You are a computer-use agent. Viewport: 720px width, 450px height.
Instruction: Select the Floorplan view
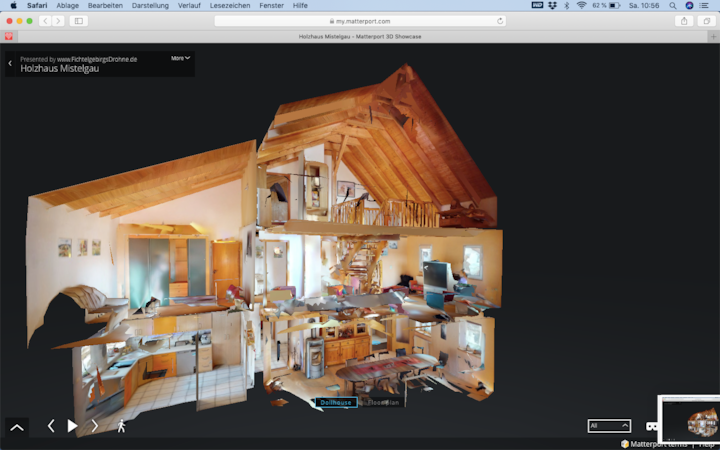coord(383,403)
